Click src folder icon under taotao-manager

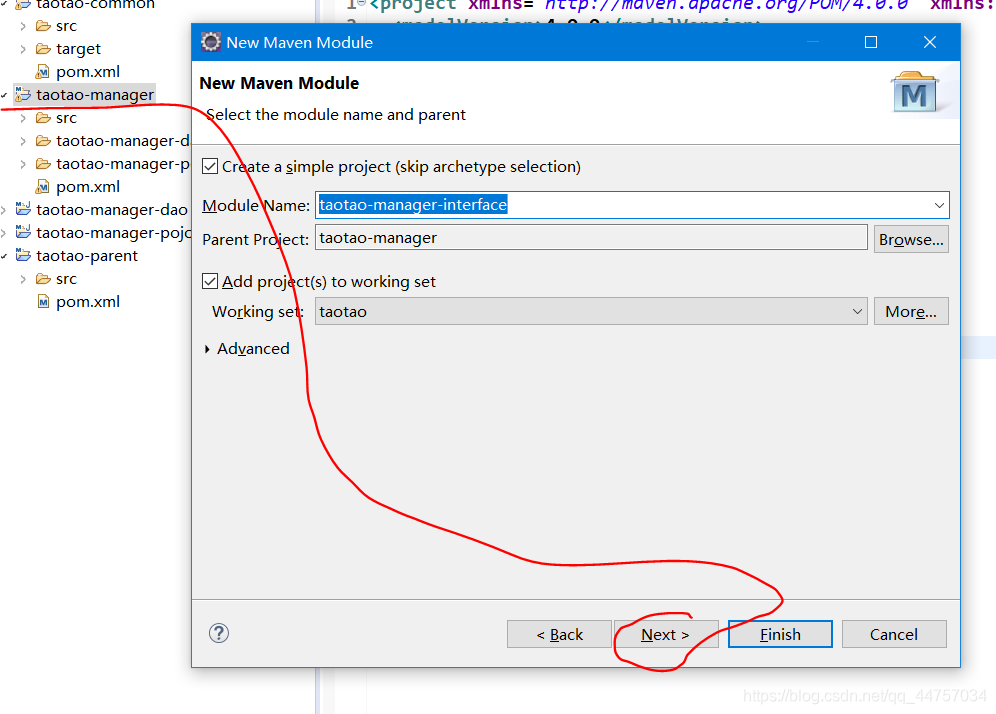click(x=43, y=118)
